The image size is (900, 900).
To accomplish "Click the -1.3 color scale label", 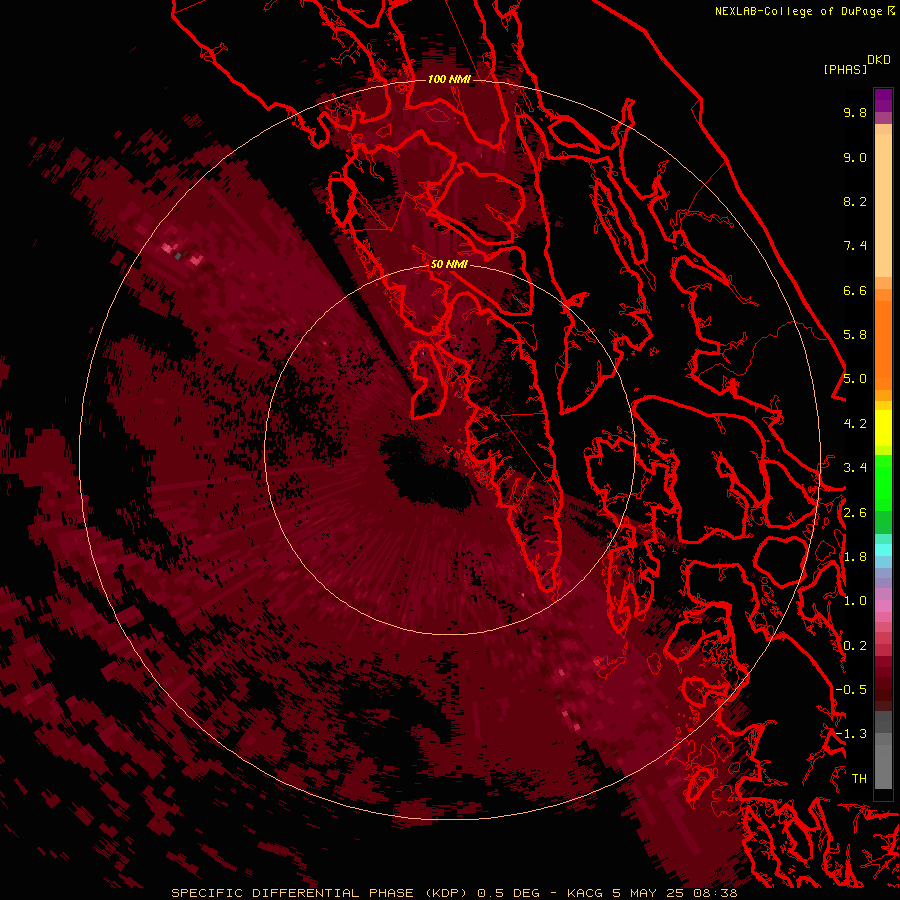I will (x=851, y=734).
